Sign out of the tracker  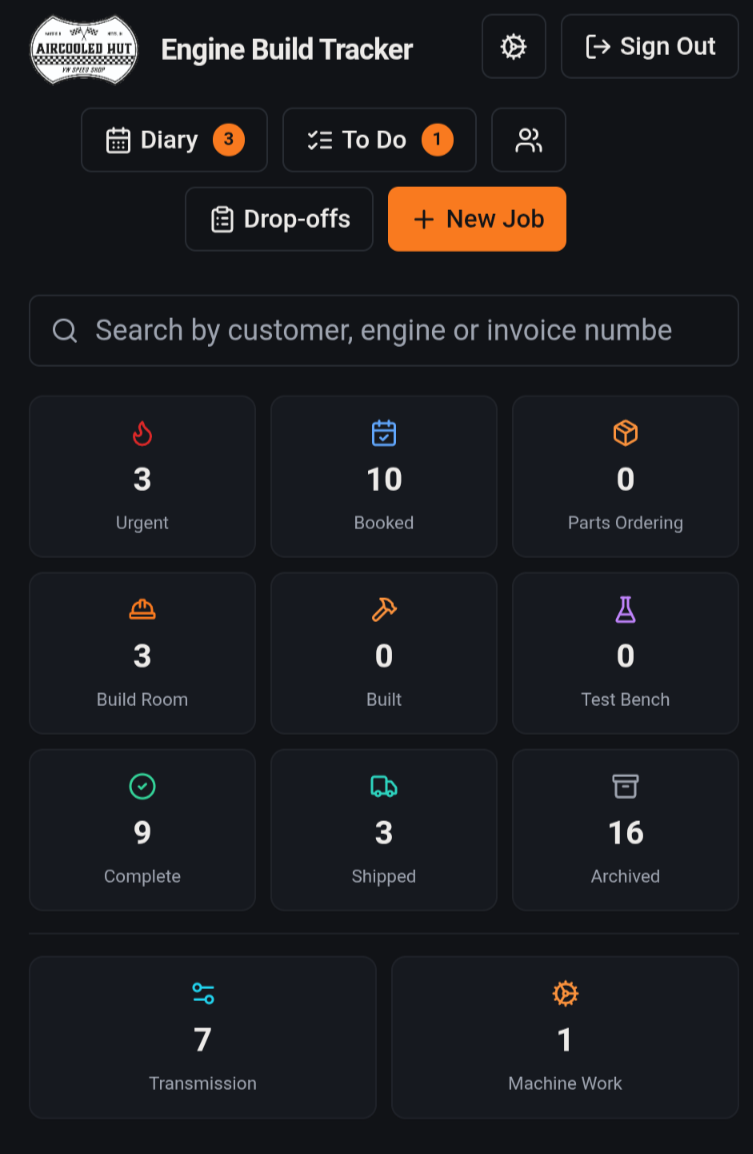click(649, 46)
